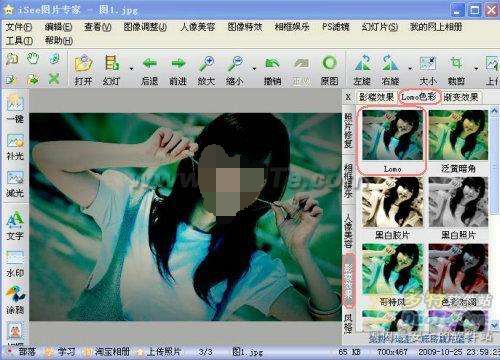This screenshot has width=500, height=360.
Task: Expand dropdown arrow beside 缩小
Action: point(254,69)
